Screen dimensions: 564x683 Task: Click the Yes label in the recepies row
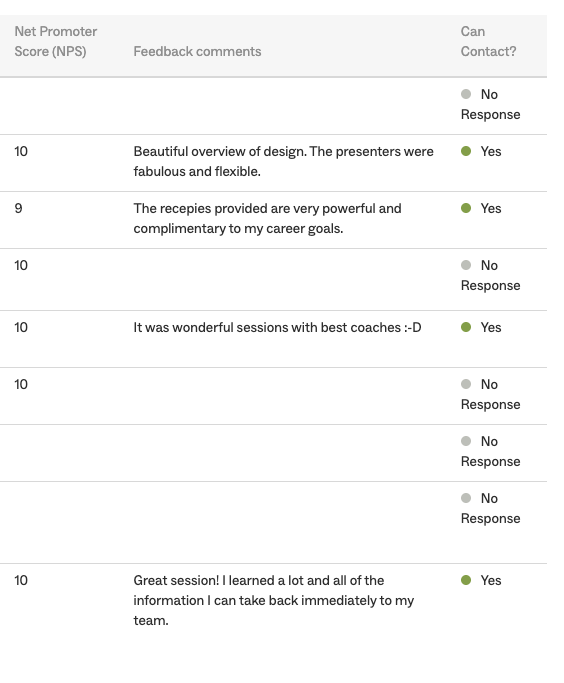491,208
